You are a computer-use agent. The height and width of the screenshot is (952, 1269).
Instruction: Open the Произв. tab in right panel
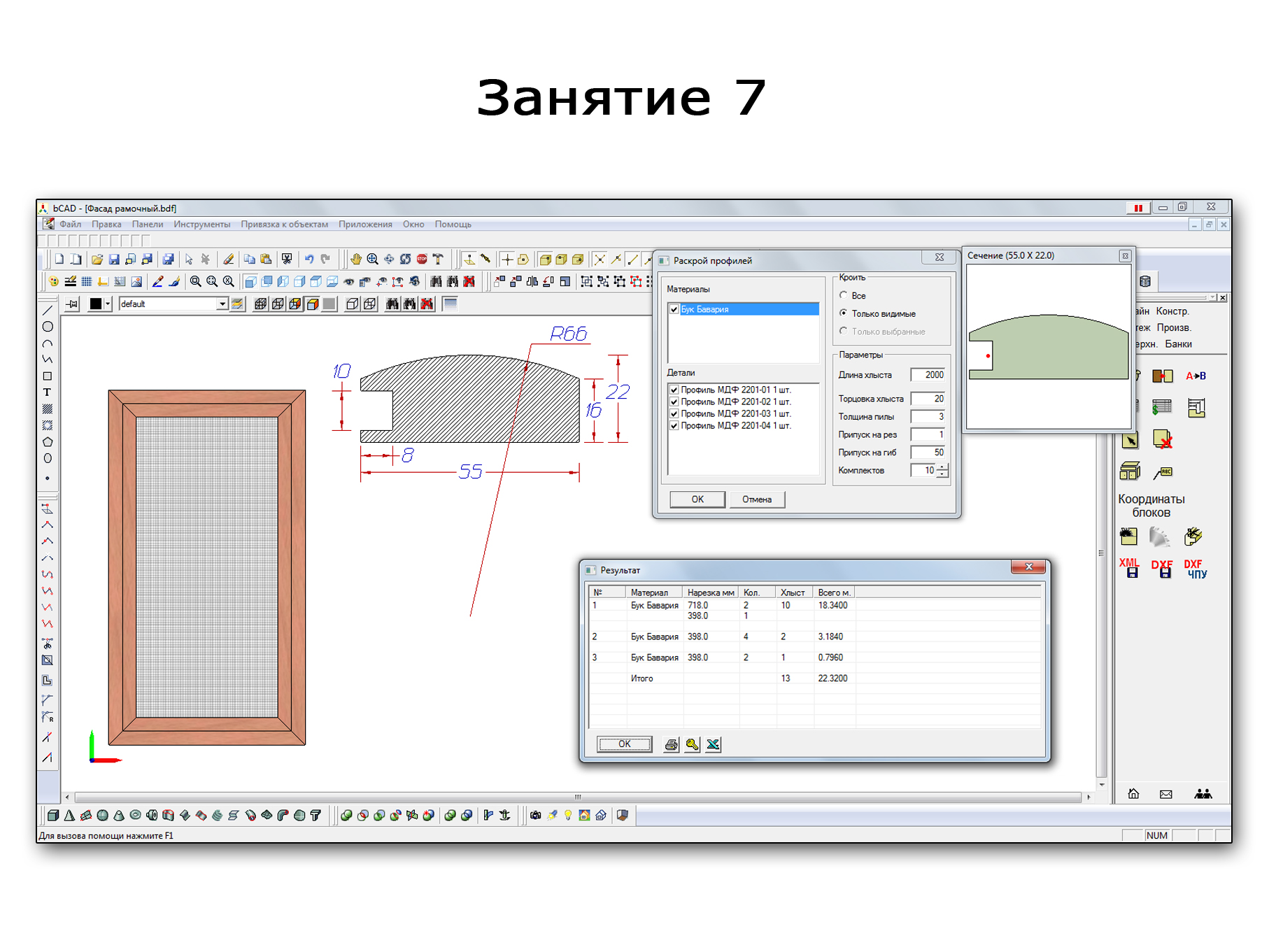1174,328
